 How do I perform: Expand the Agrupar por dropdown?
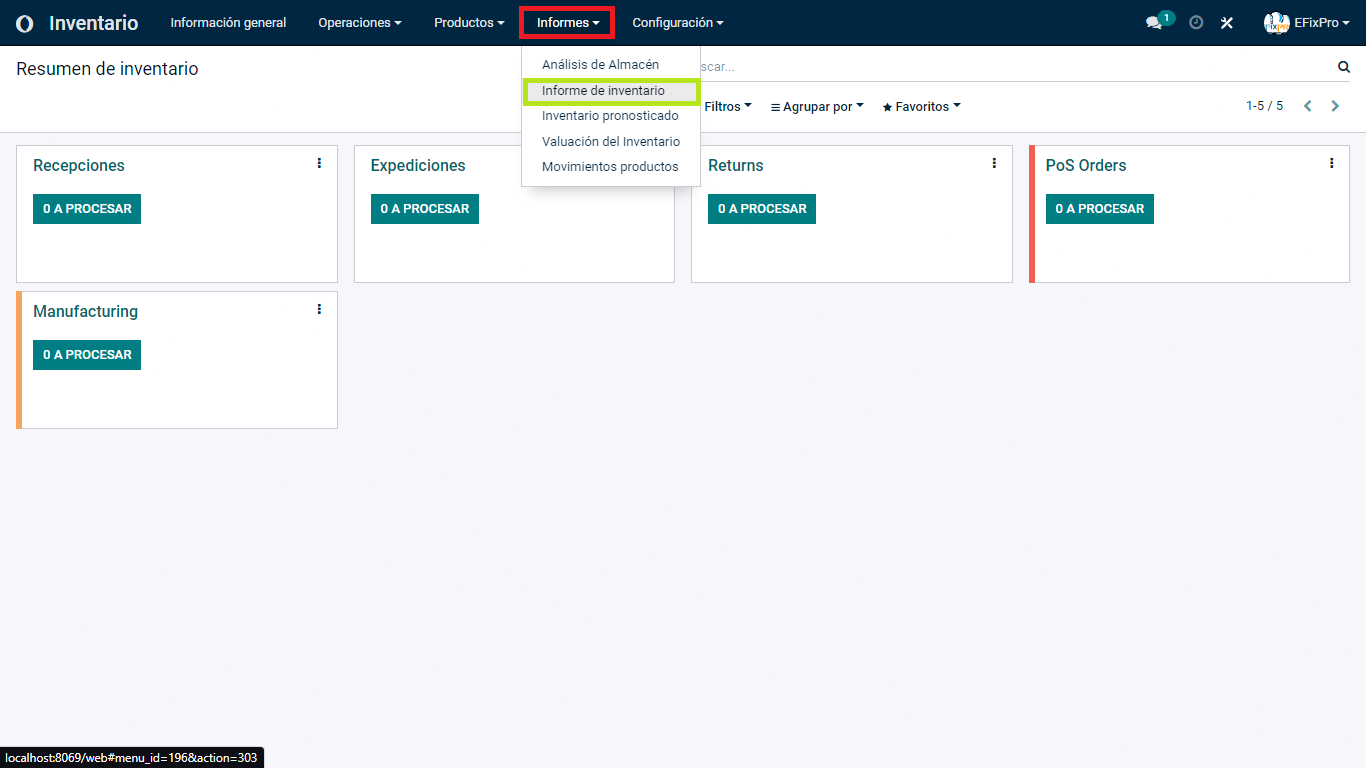point(817,107)
